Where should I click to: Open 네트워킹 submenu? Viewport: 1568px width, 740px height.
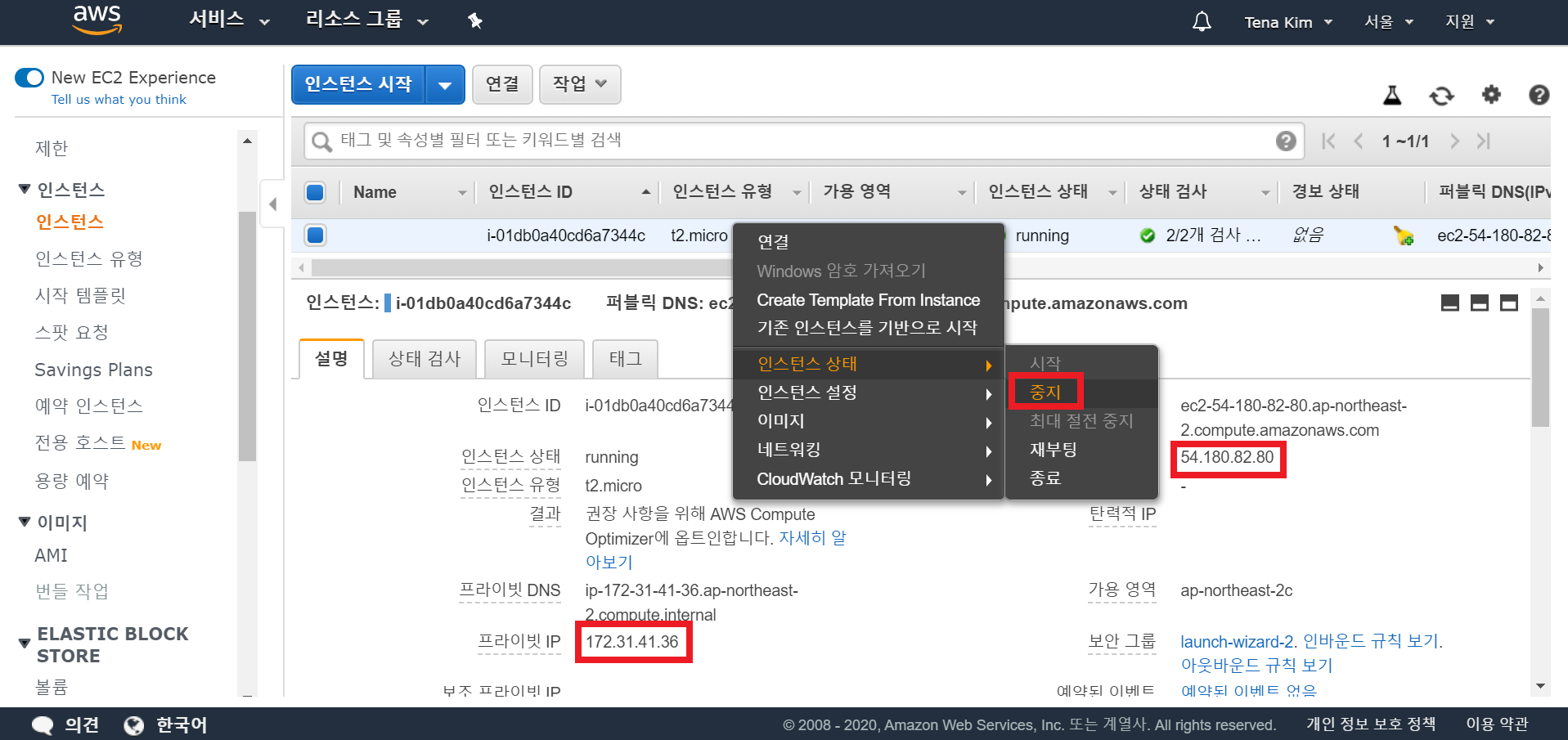coord(868,450)
